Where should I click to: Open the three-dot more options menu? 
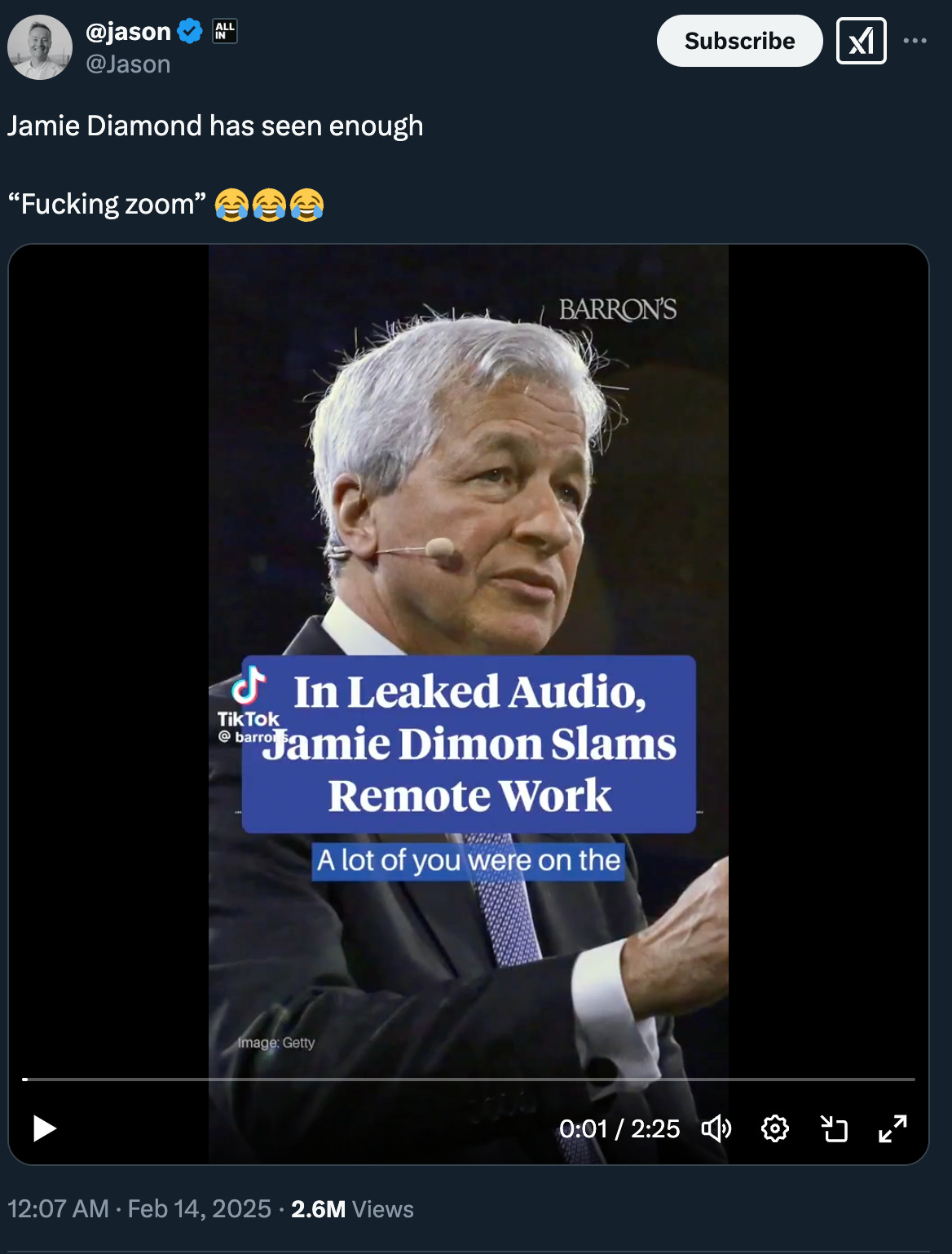(x=915, y=41)
